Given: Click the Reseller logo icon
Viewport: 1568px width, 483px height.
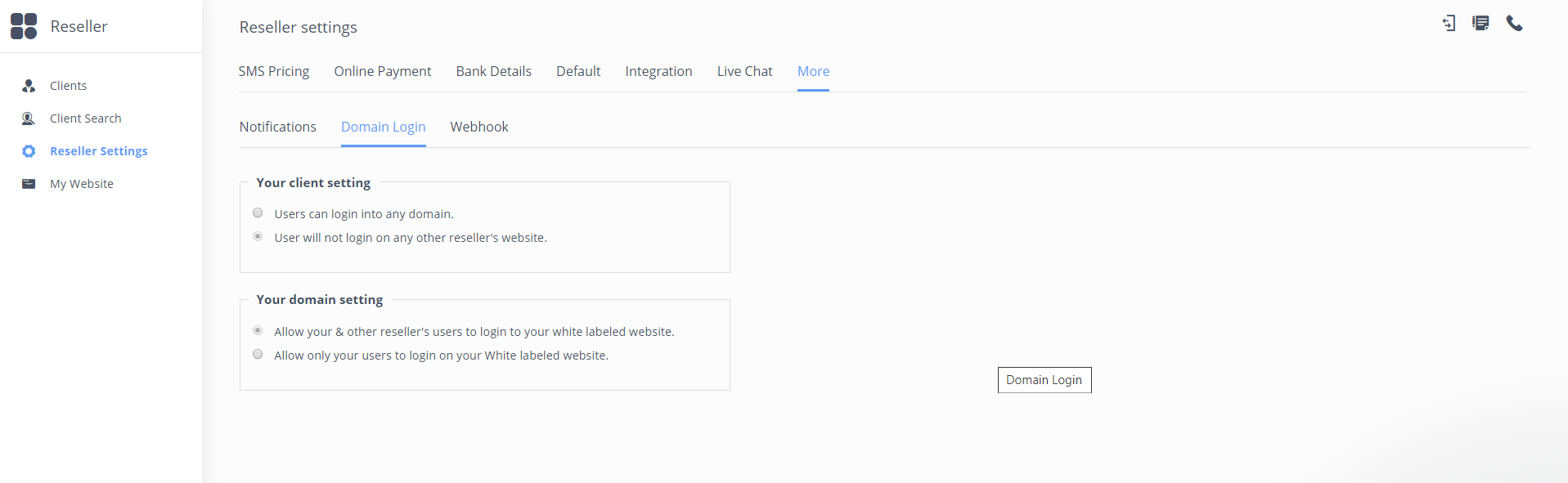Looking at the screenshot, I should [x=24, y=26].
